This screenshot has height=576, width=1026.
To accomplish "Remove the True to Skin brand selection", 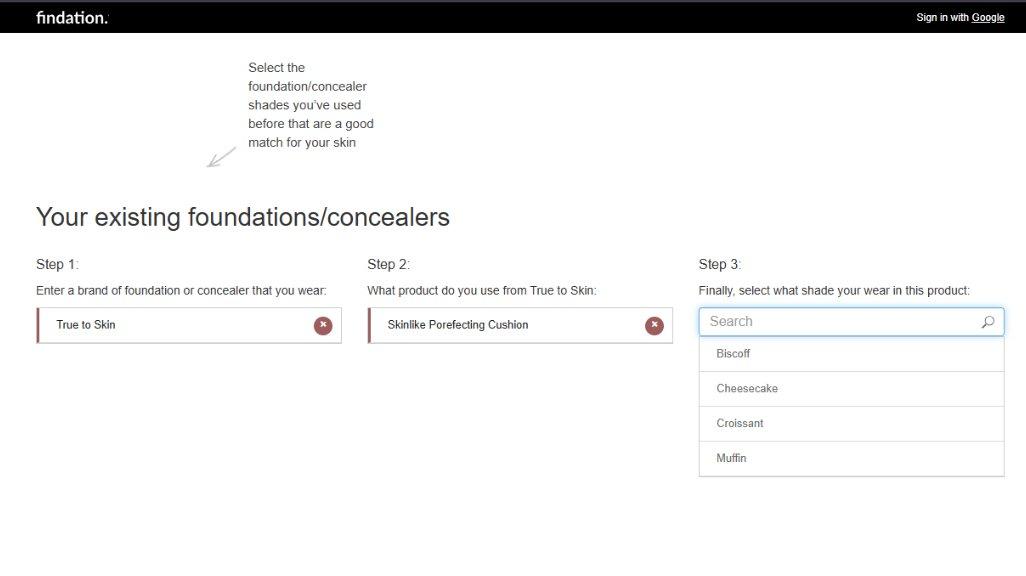I will click(x=323, y=325).
